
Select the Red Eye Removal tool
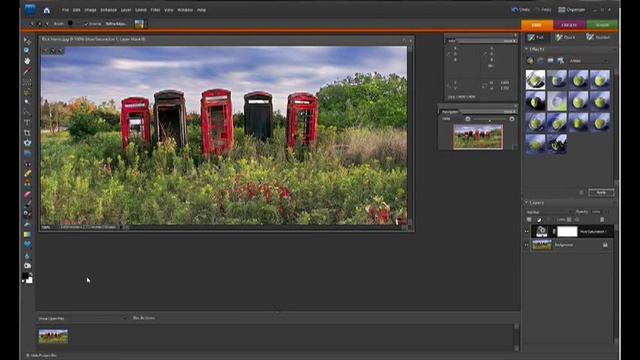click(27, 164)
